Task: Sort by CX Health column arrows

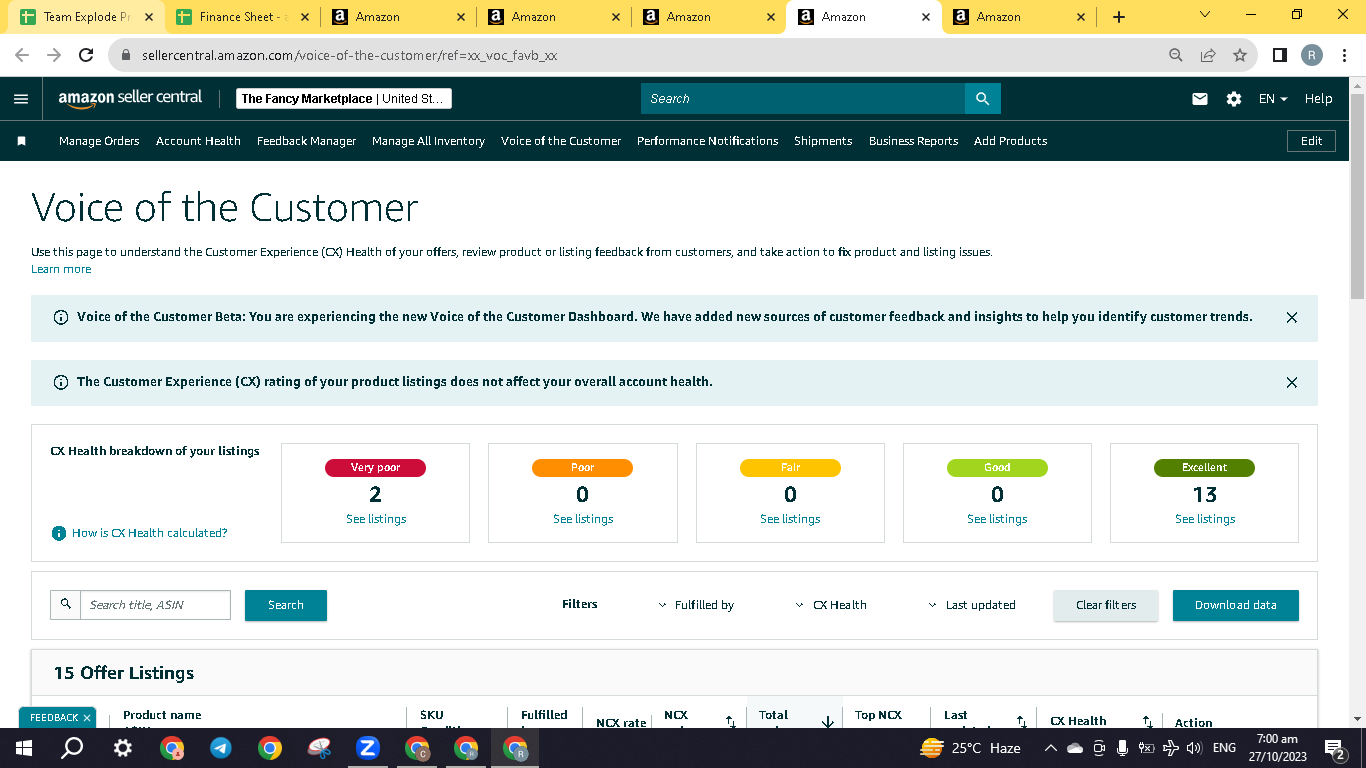Action: pyautogui.click(x=1147, y=722)
